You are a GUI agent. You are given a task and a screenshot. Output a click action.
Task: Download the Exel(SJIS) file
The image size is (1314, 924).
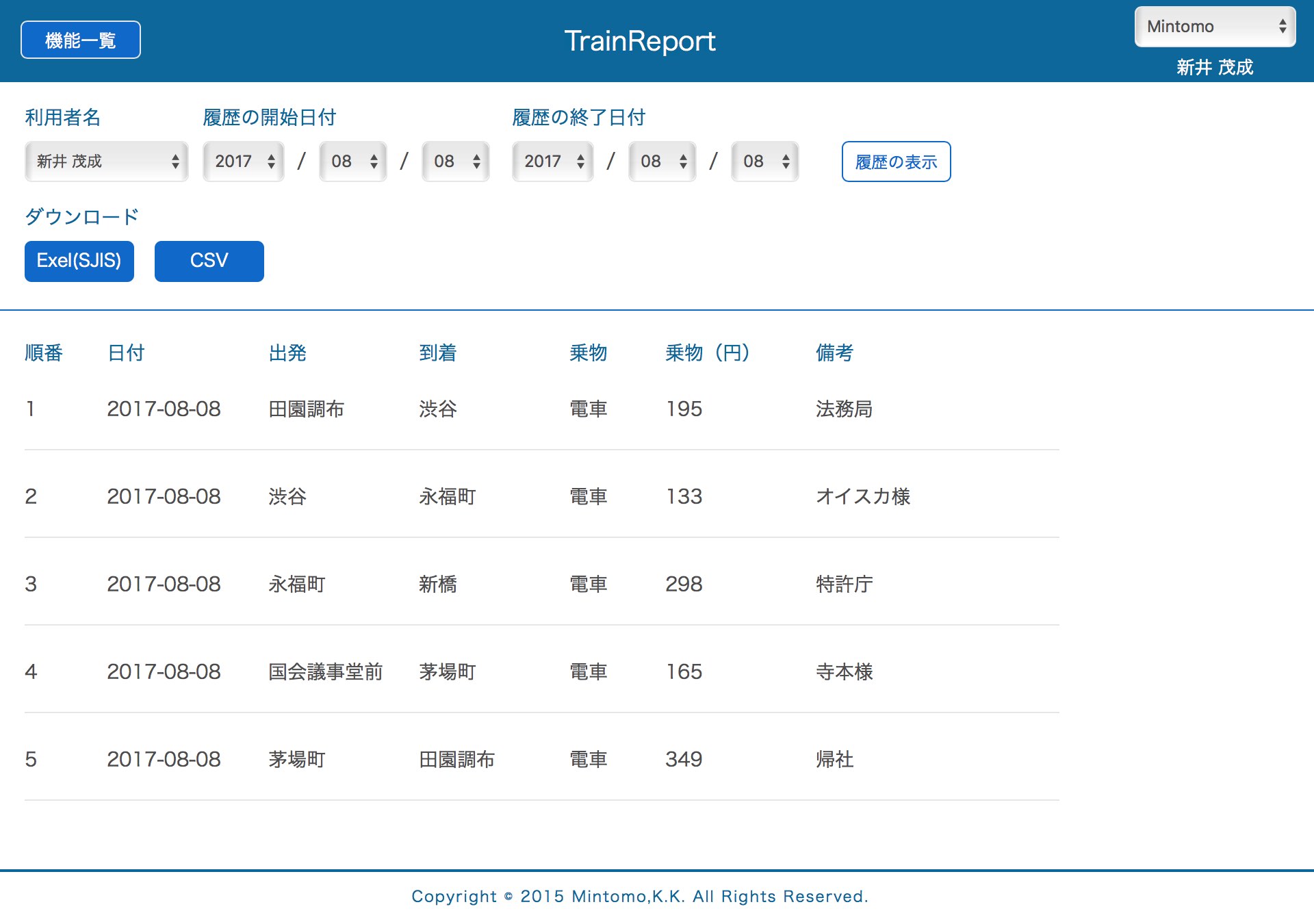pyautogui.click(x=79, y=261)
